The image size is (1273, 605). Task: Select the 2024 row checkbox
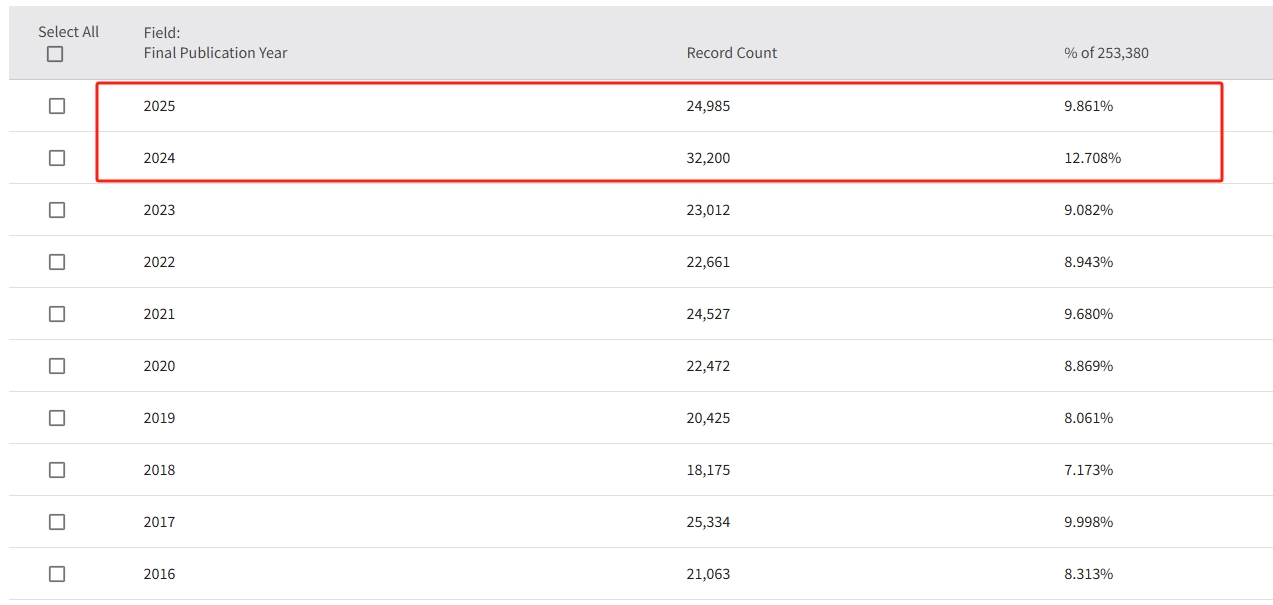tap(57, 158)
